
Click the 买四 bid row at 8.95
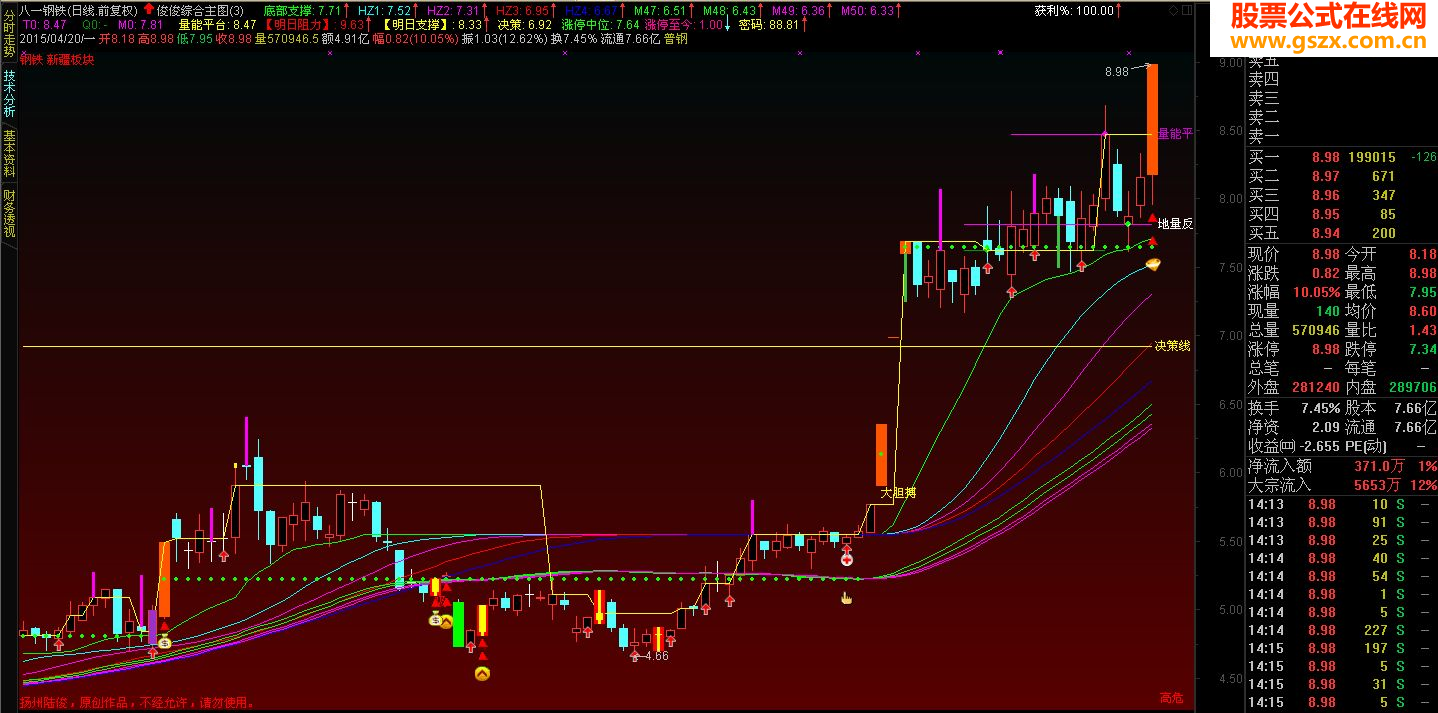point(1342,214)
